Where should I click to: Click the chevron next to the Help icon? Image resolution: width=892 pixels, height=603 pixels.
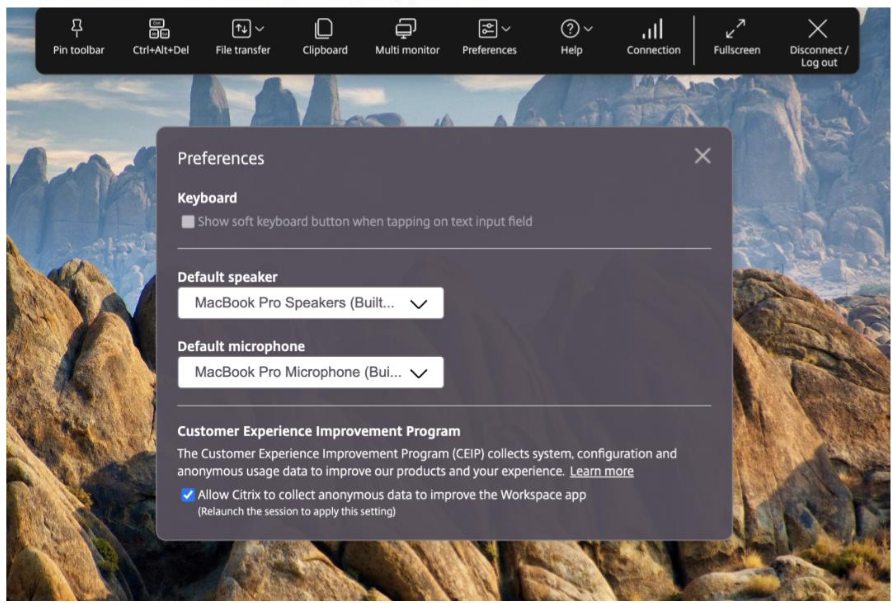(587, 29)
